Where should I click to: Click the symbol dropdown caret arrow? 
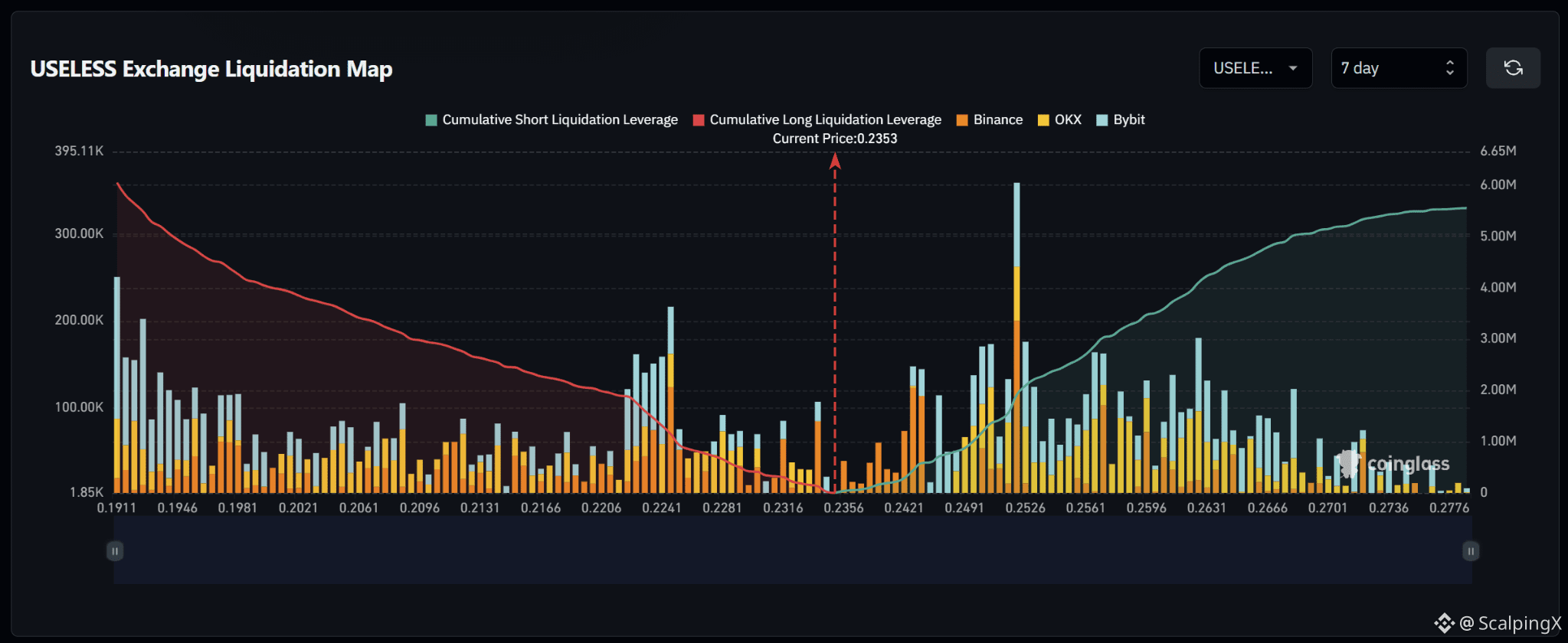point(1293,68)
